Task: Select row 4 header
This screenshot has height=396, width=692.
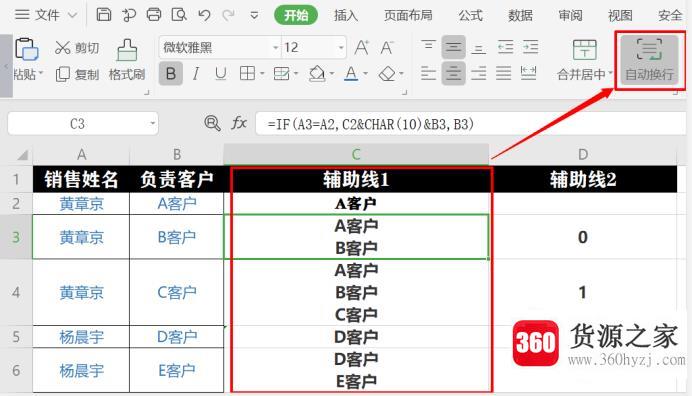Action: tap(16, 292)
